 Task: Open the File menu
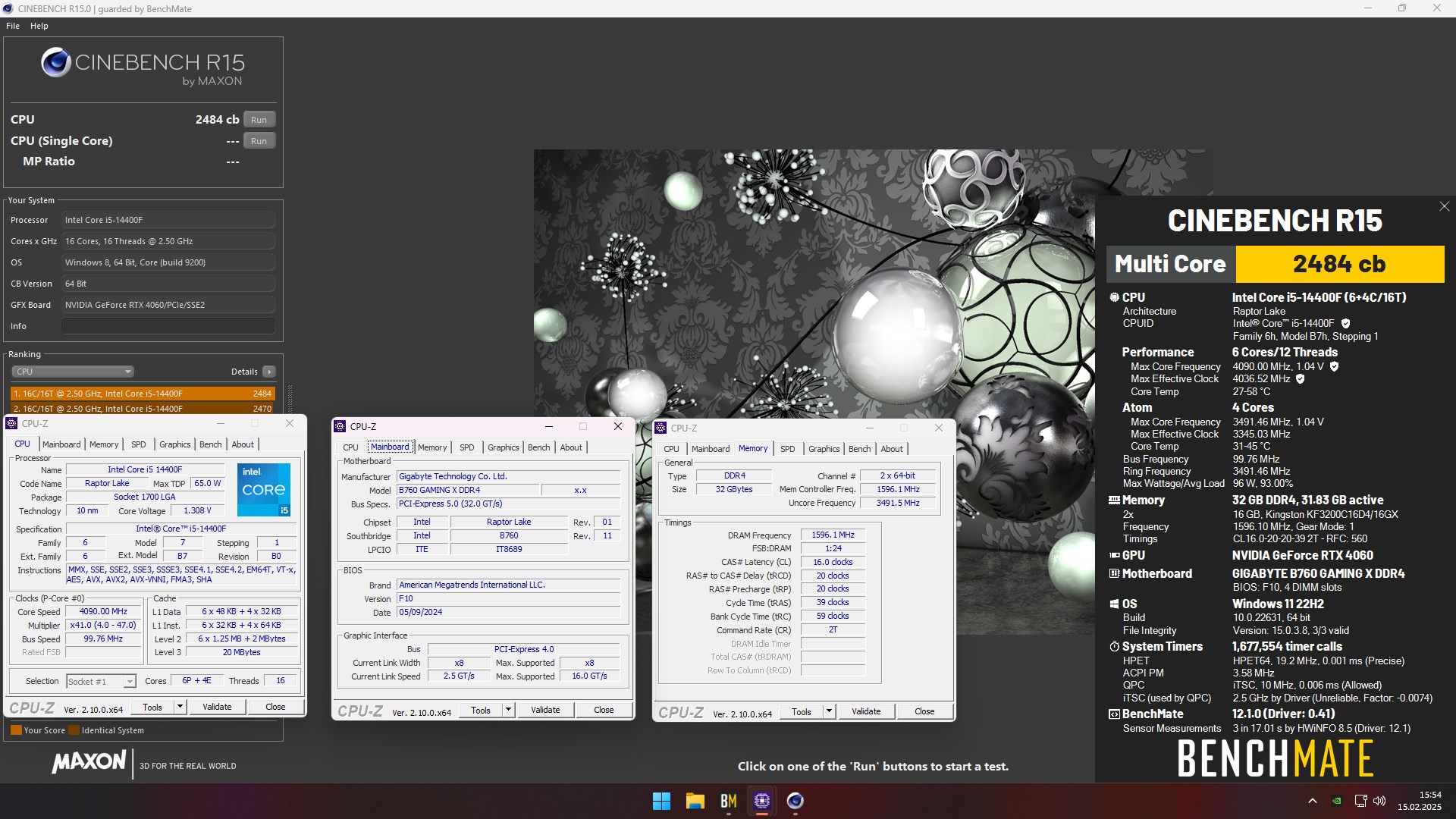pos(13,26)
